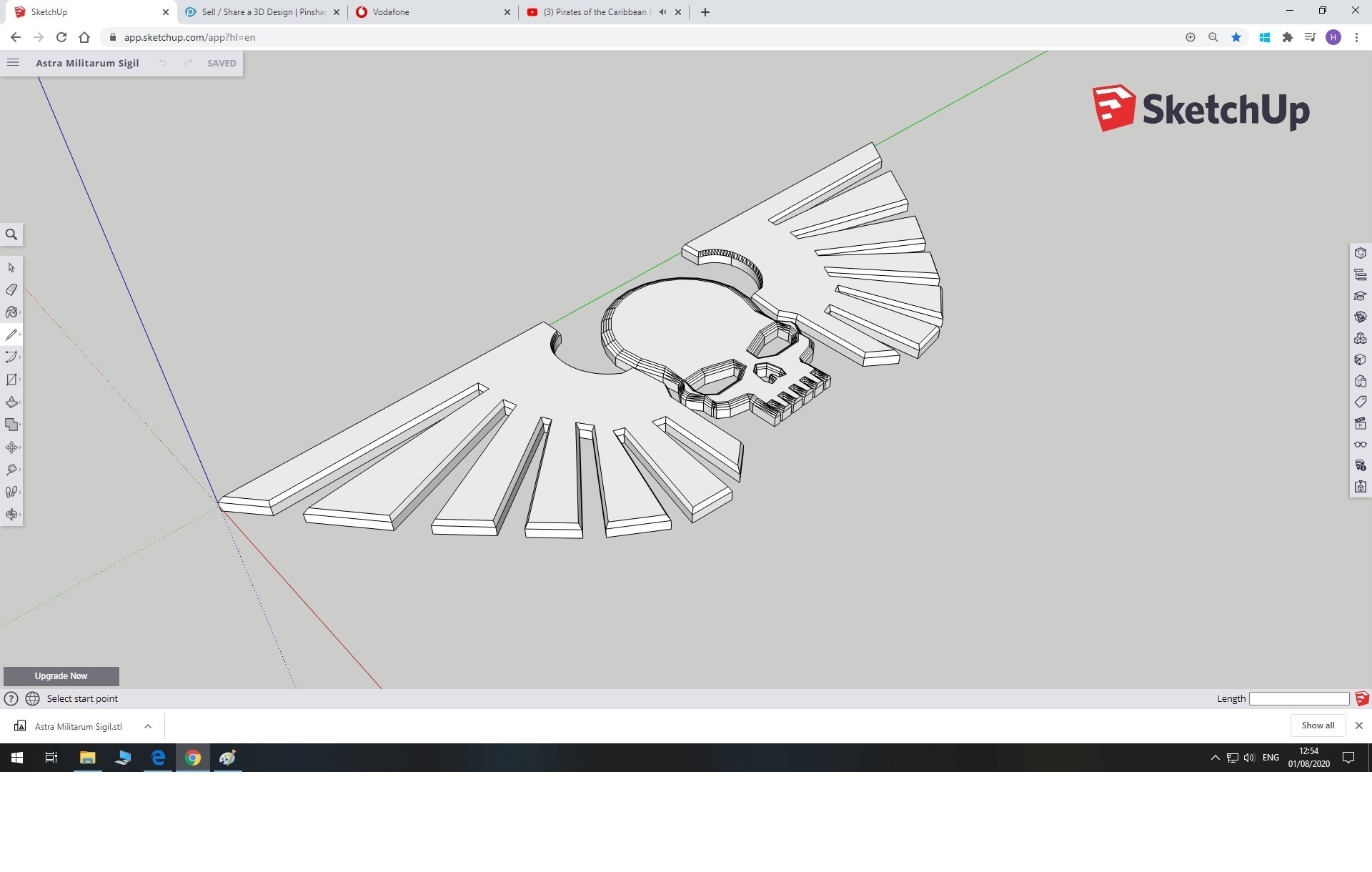Open the help question mark icon
This screenshot has height=872, width=1372.
(x=11, y=699)
